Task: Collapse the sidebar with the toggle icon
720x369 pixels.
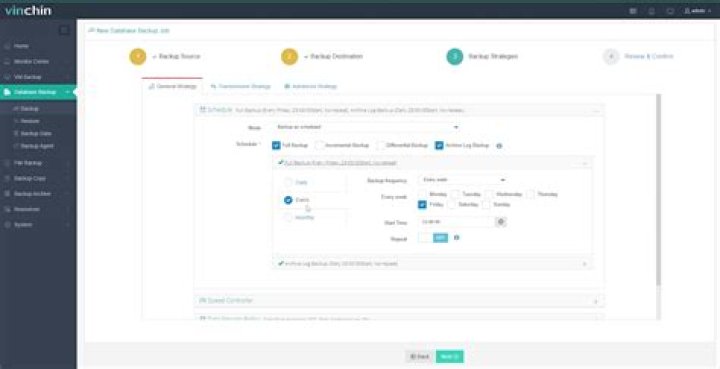Action: coord(64,30)
